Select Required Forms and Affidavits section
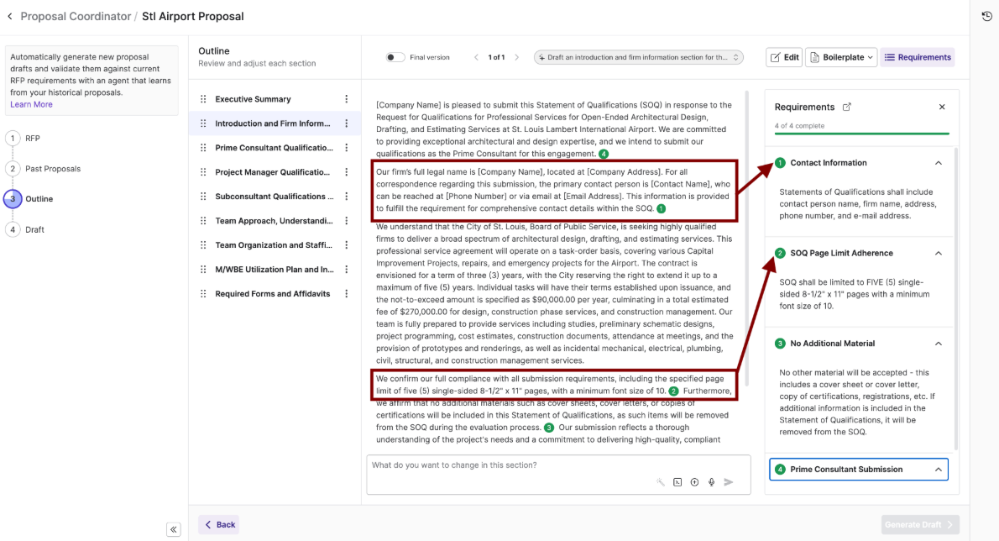Screen dimensions: 999x541 (273, 294)
